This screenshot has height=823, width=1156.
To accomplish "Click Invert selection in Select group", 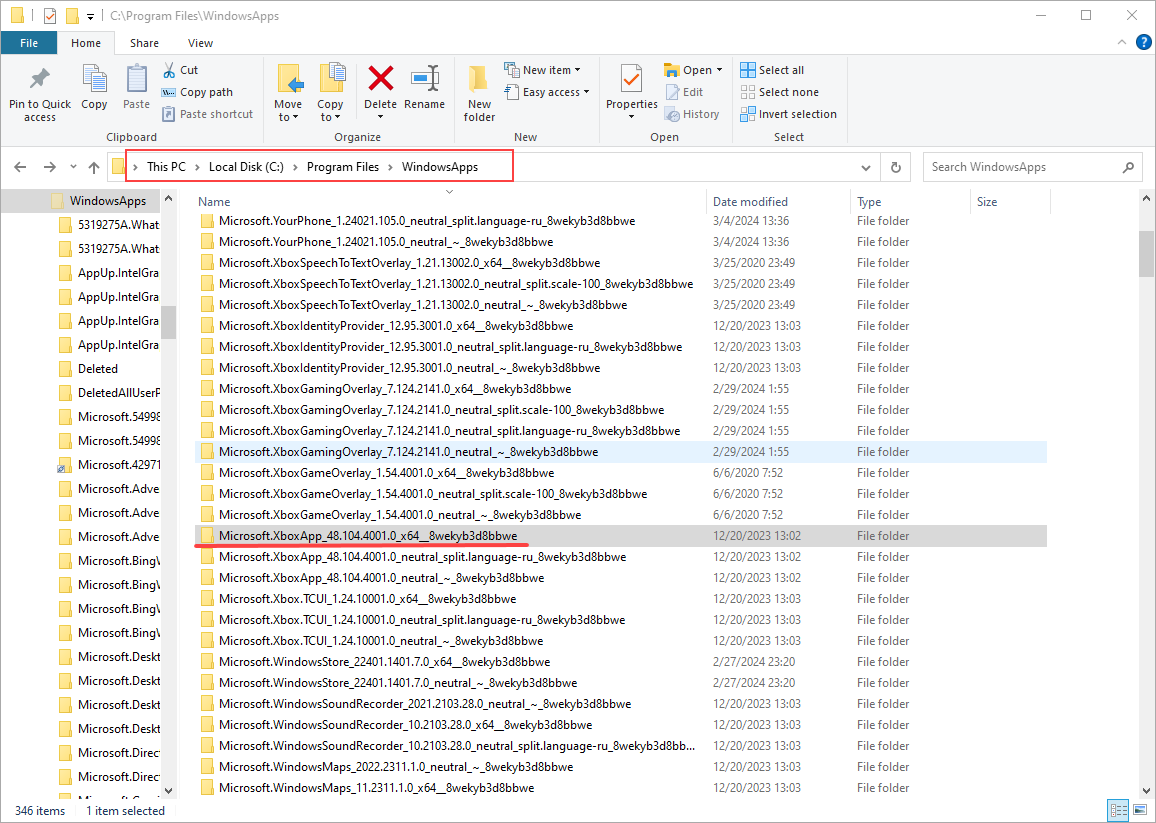I will 788,114.
